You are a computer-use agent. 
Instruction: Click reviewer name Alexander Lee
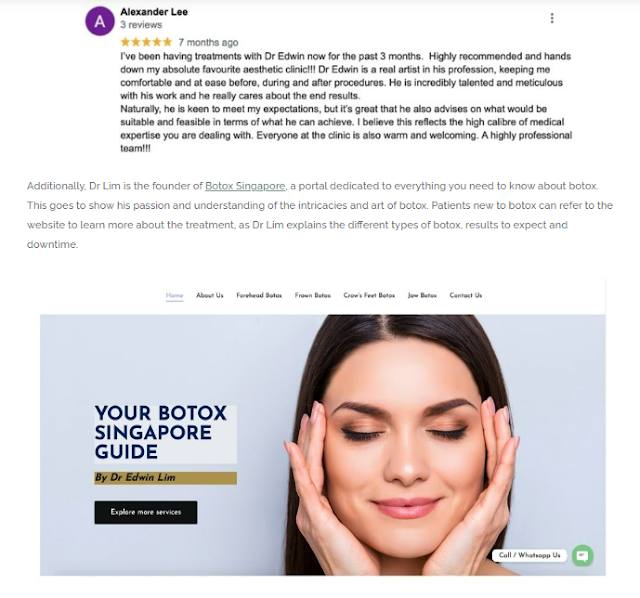(154, 12)
